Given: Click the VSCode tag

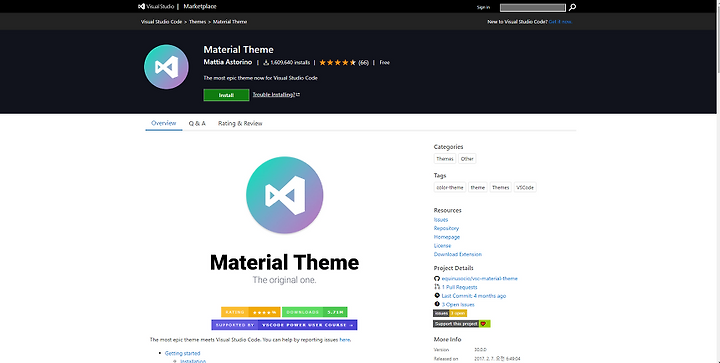Looking at the screenshot, I should coord(525,187).
